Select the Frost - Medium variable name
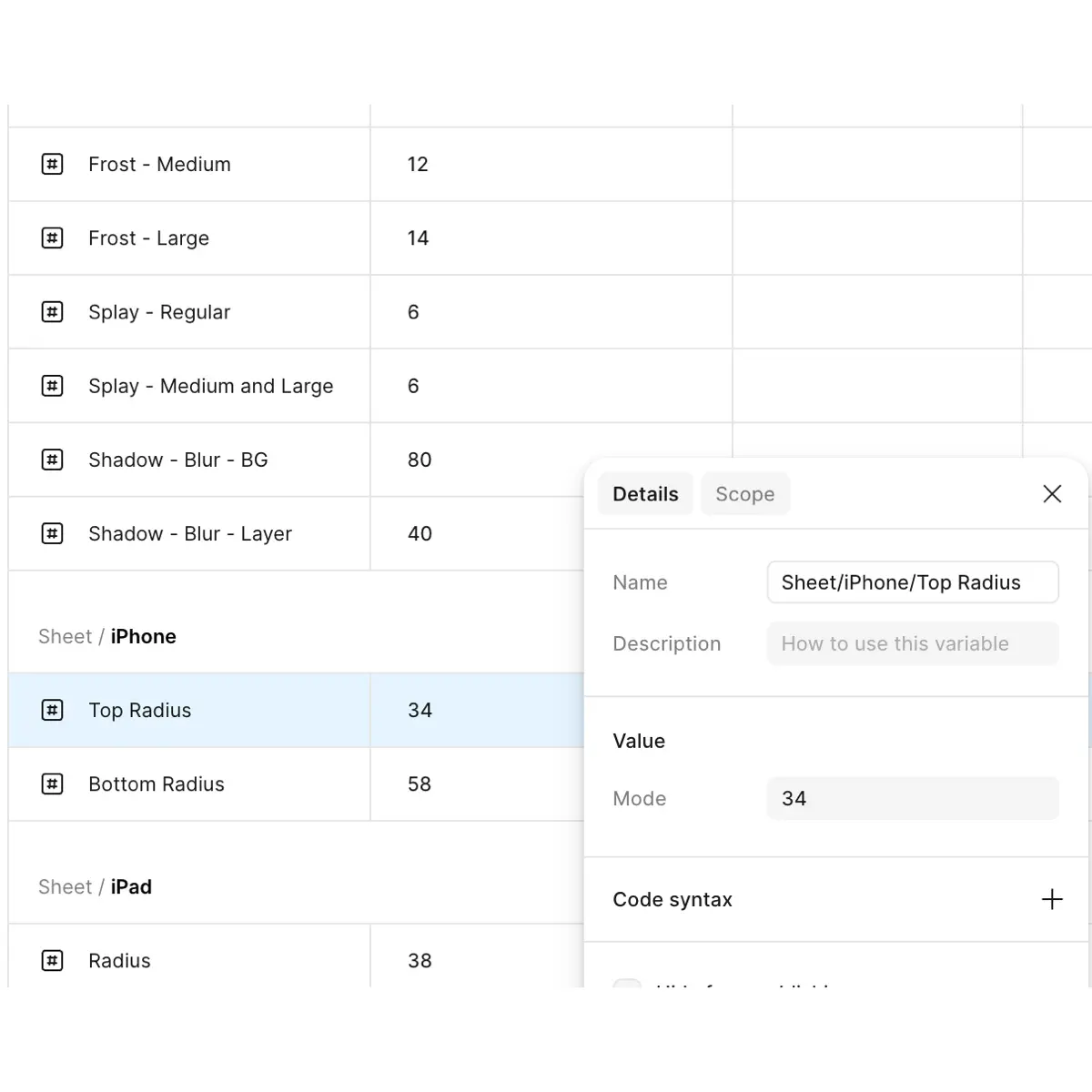 [x=159, y=165]
